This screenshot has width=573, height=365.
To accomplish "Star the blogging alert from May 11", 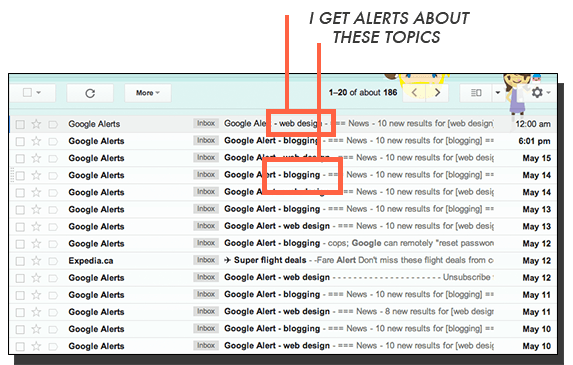I will pyautogui.click(x=36, y=295).
